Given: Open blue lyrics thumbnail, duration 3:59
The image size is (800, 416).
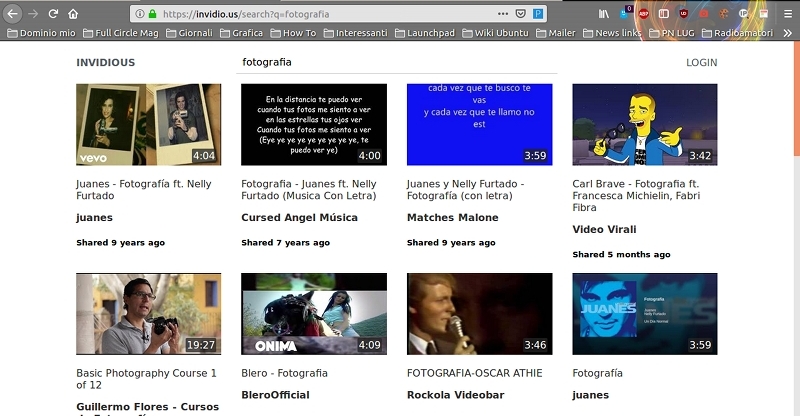Looking at the screenshot, I should pos(480,125).
